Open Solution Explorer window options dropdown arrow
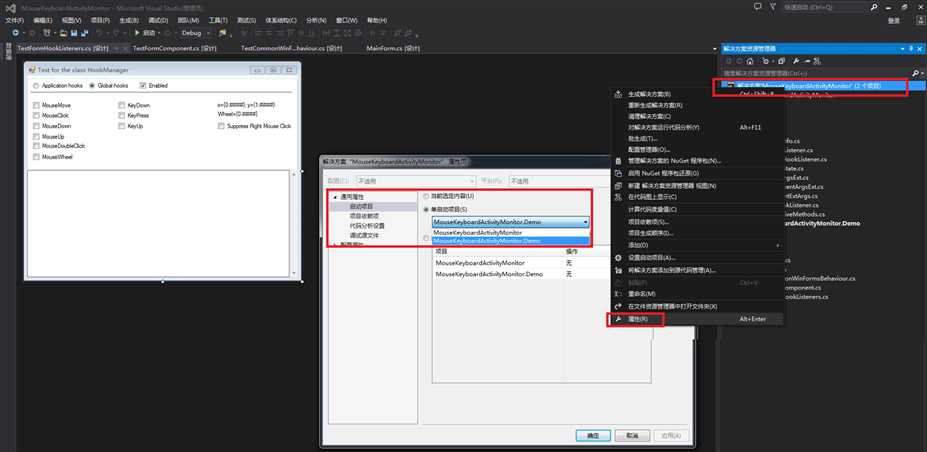 point(903,48)
